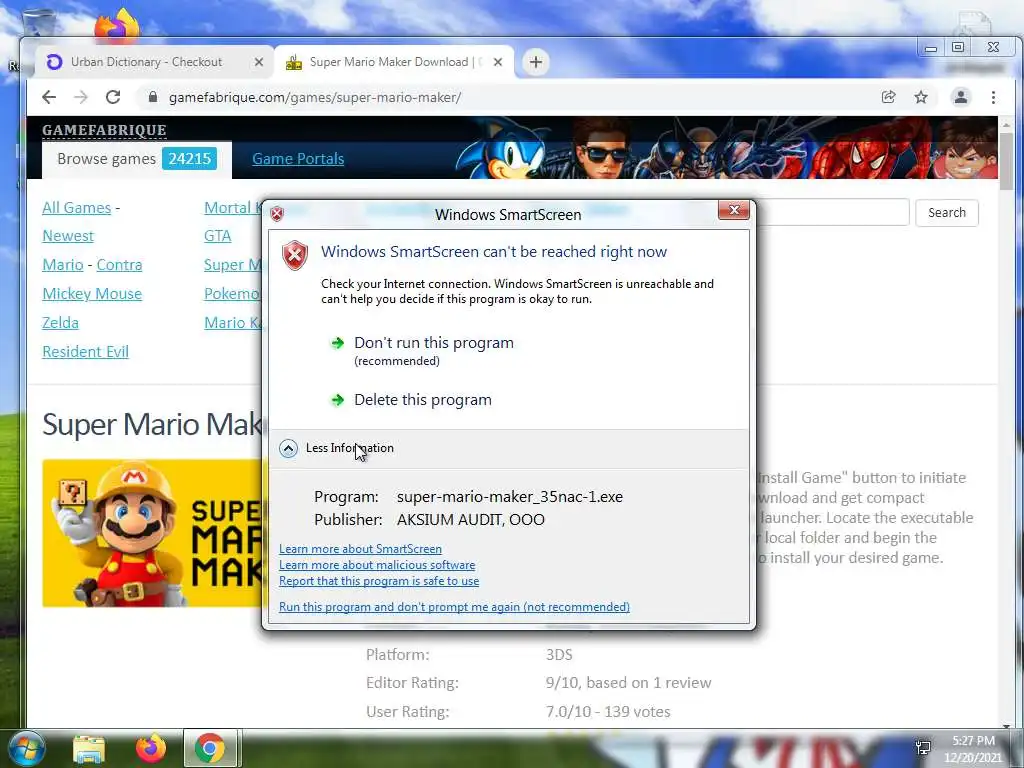Click the padlock site security icon
Screen dimensions: 1024x768
click(x=153, y=97)
